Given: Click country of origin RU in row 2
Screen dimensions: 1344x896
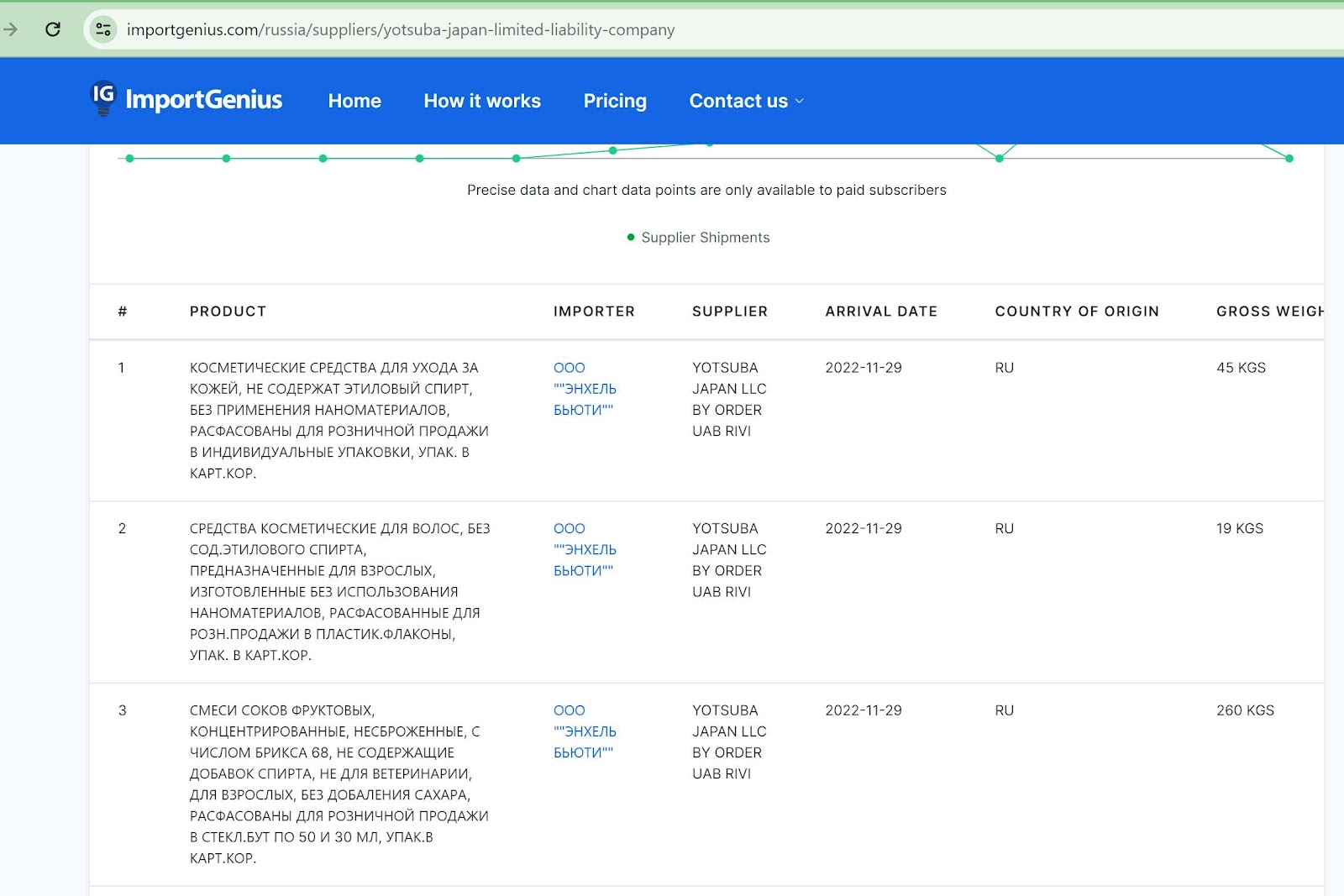Looking at the screenshot, I should (1005, 528).
